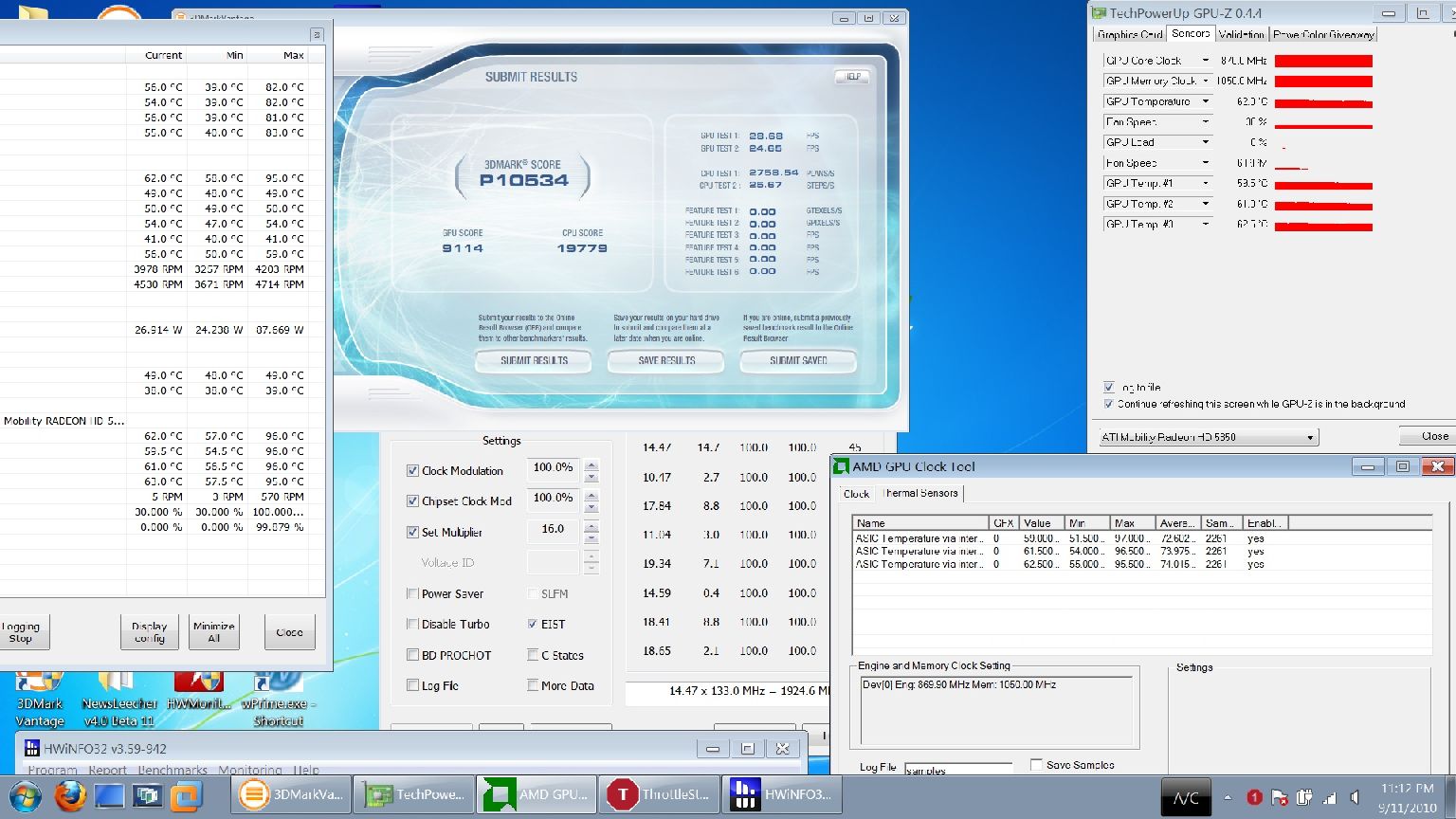
Task: Click Minimize All button
Action: (x=213, y=632)
